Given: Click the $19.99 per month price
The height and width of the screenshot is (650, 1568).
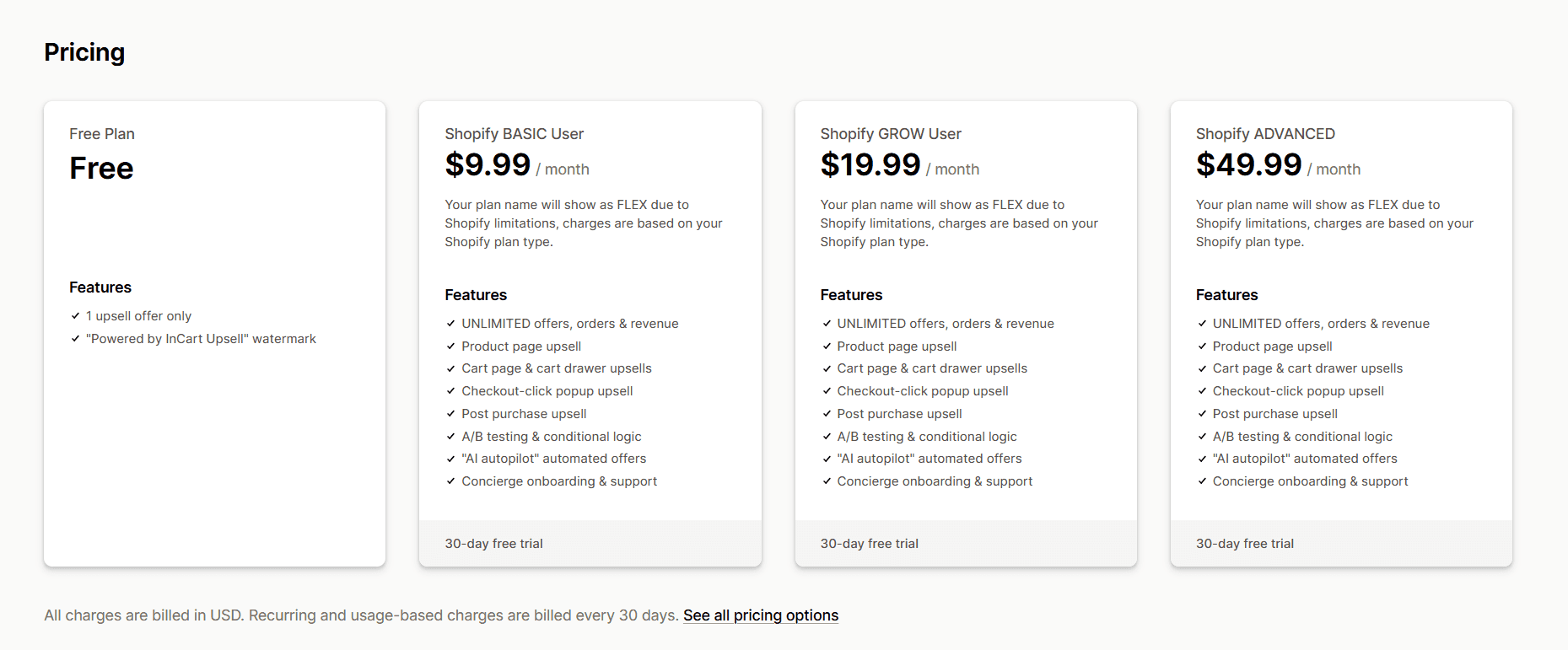Looking at the screenshot, I should point(870,165).
